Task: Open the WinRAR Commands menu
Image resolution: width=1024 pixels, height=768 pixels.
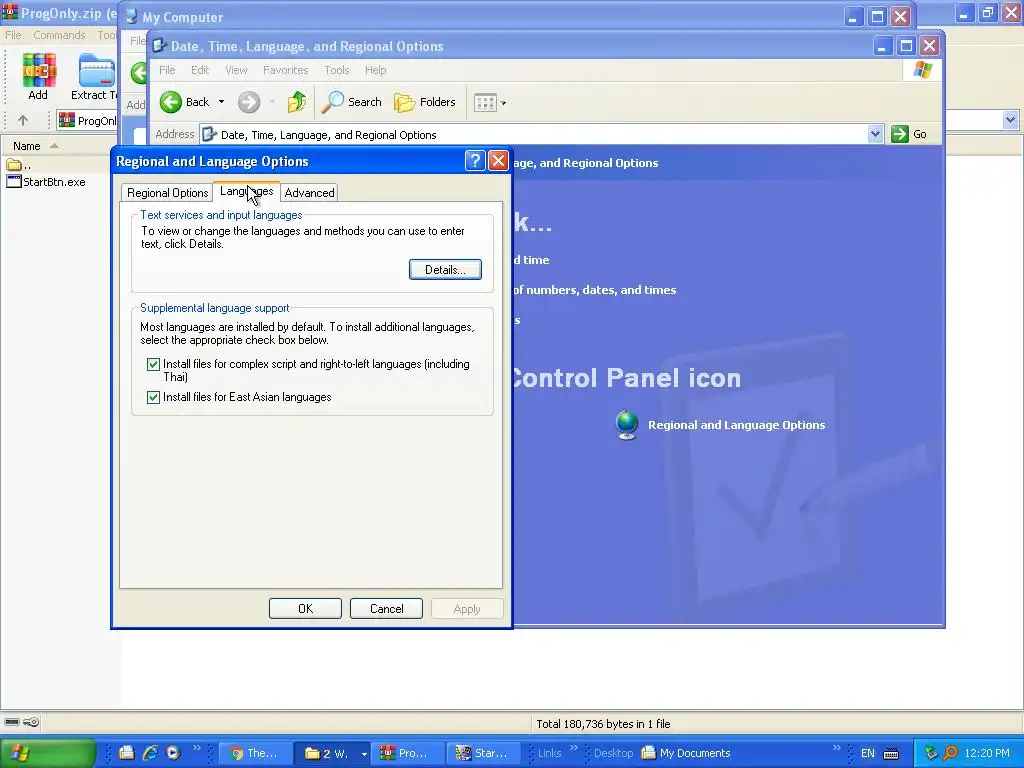Action: pos(59,35)
